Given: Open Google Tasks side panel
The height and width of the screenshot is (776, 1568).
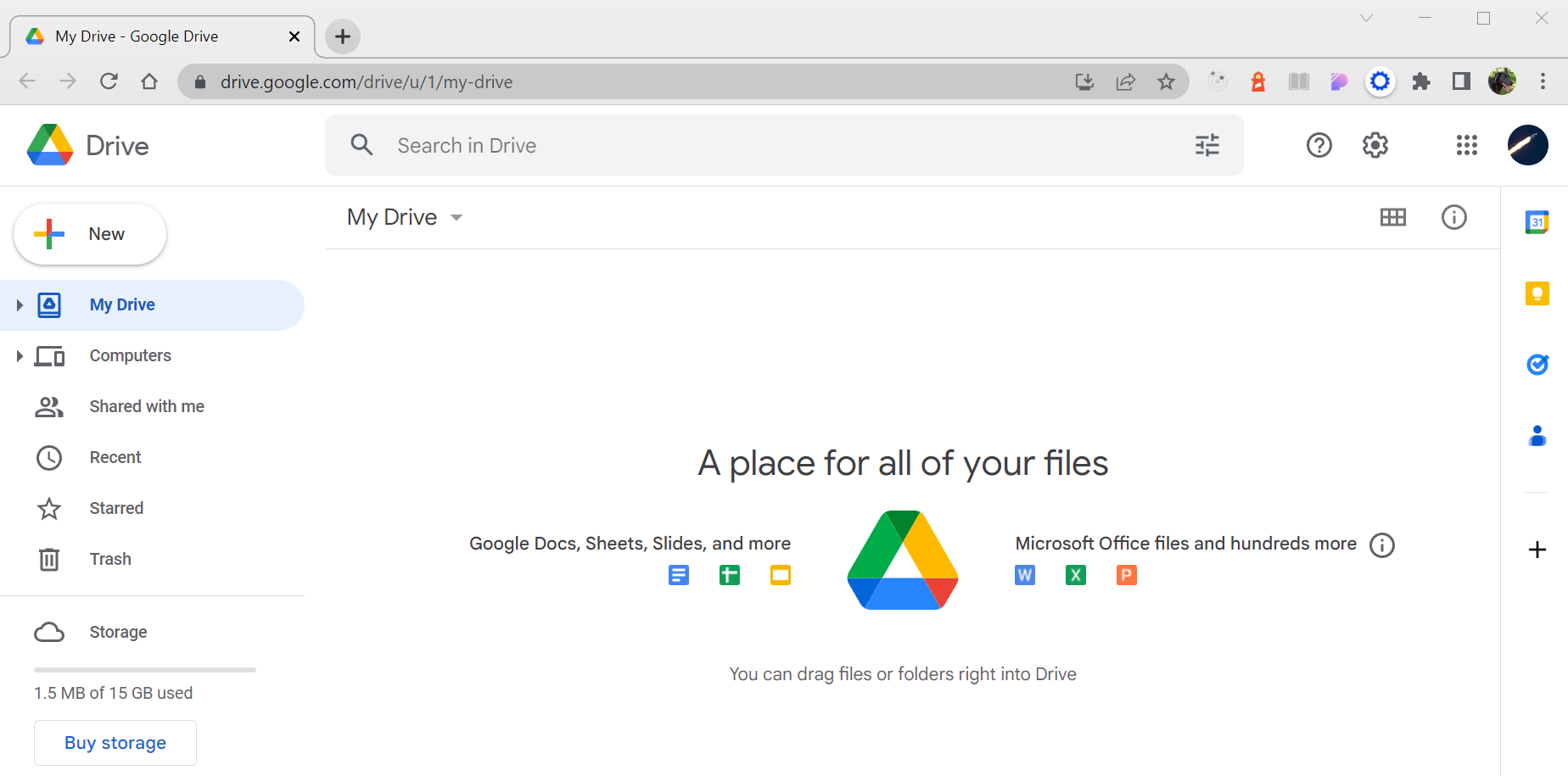Looking at the screenshot, I should pos(1537,365).
